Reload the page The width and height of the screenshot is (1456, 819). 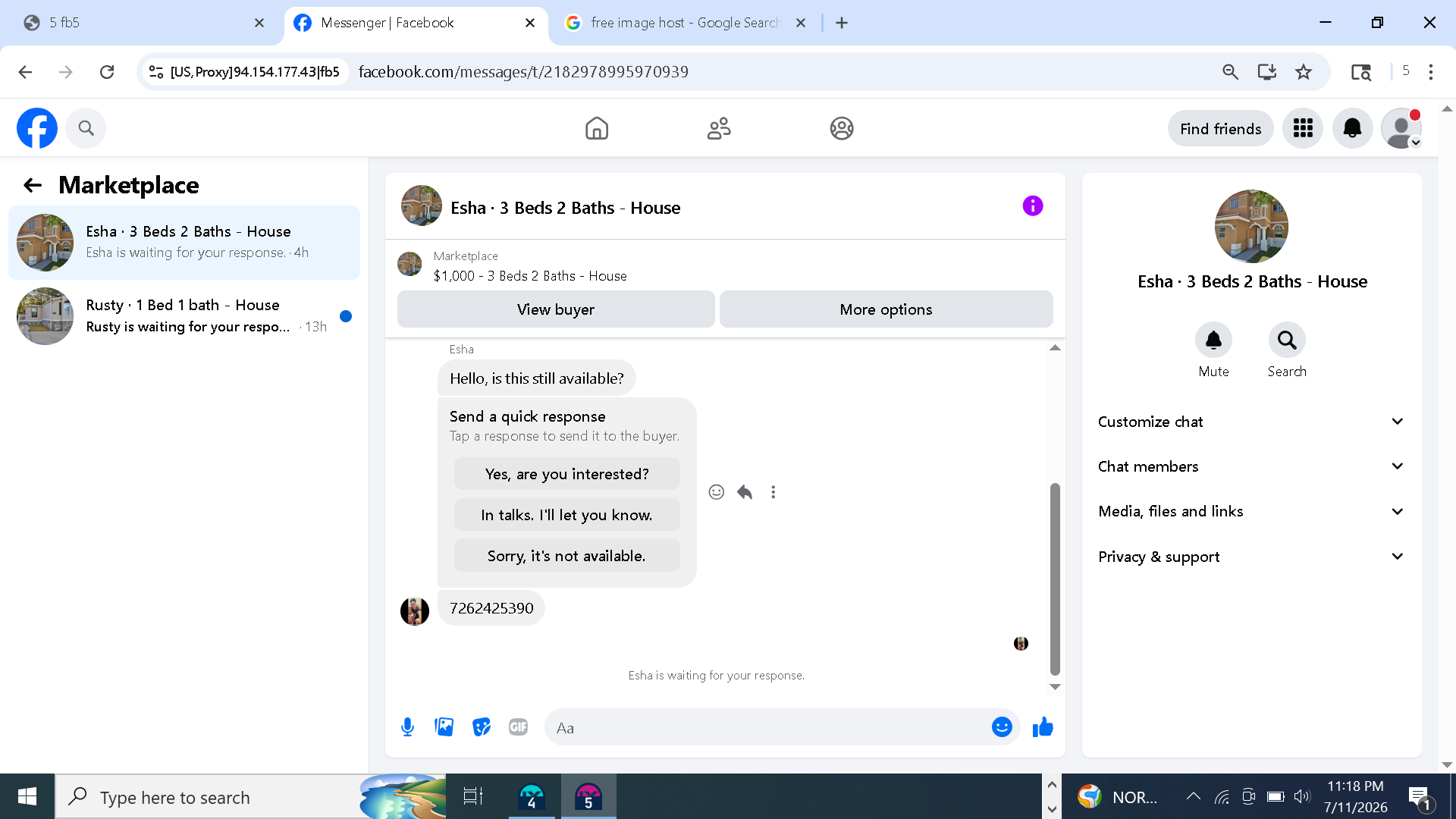[107, 72]
